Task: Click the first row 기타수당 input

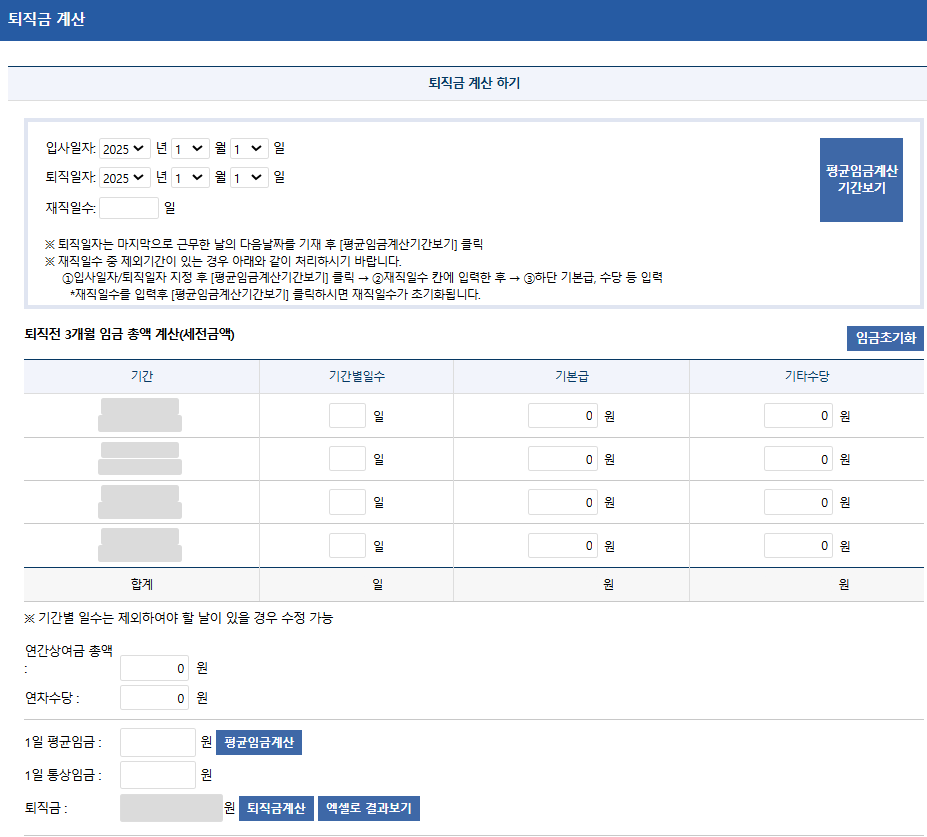Action: (797, 414)
